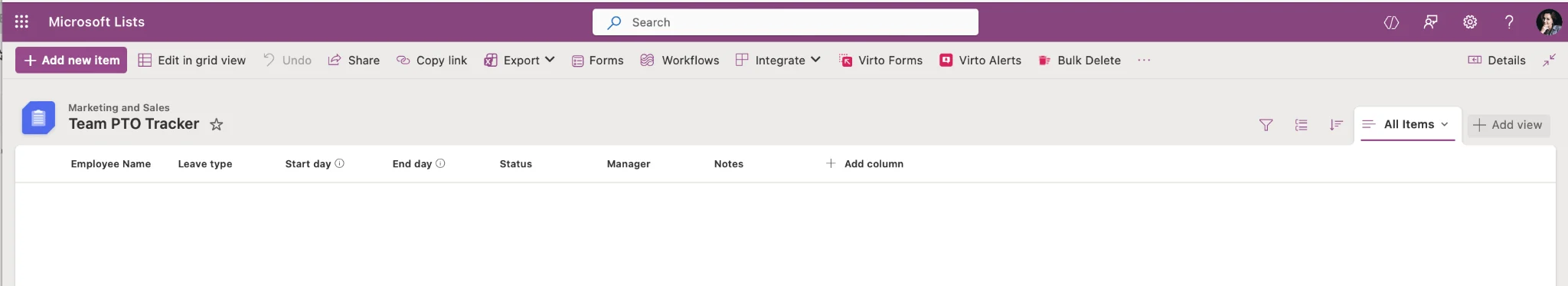
Task: Open Virto Forms
Action: click(x=880, y=60)
